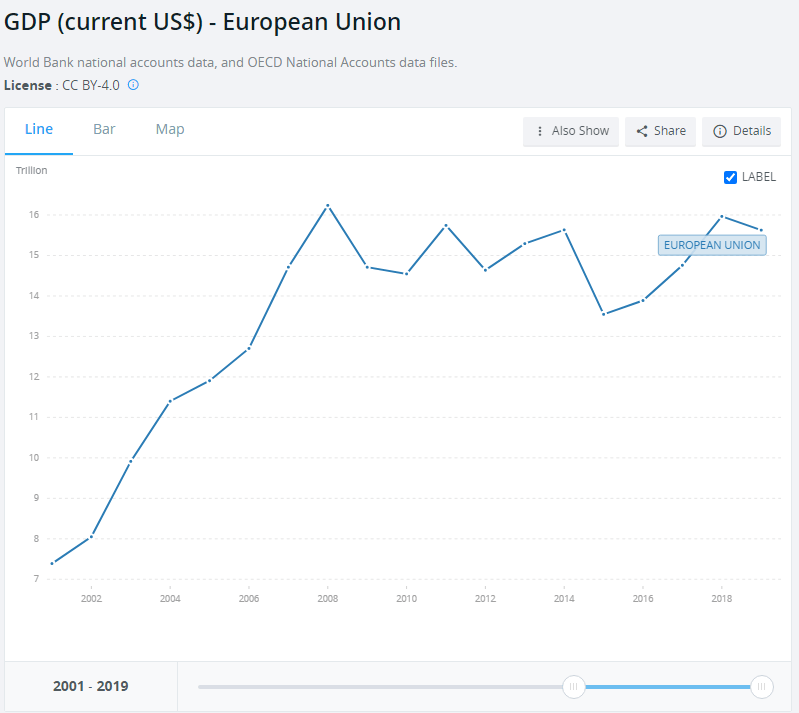Screen dimensions: 799x713
Task: Click the right handle of the year slider
Action: coord(762,686)
